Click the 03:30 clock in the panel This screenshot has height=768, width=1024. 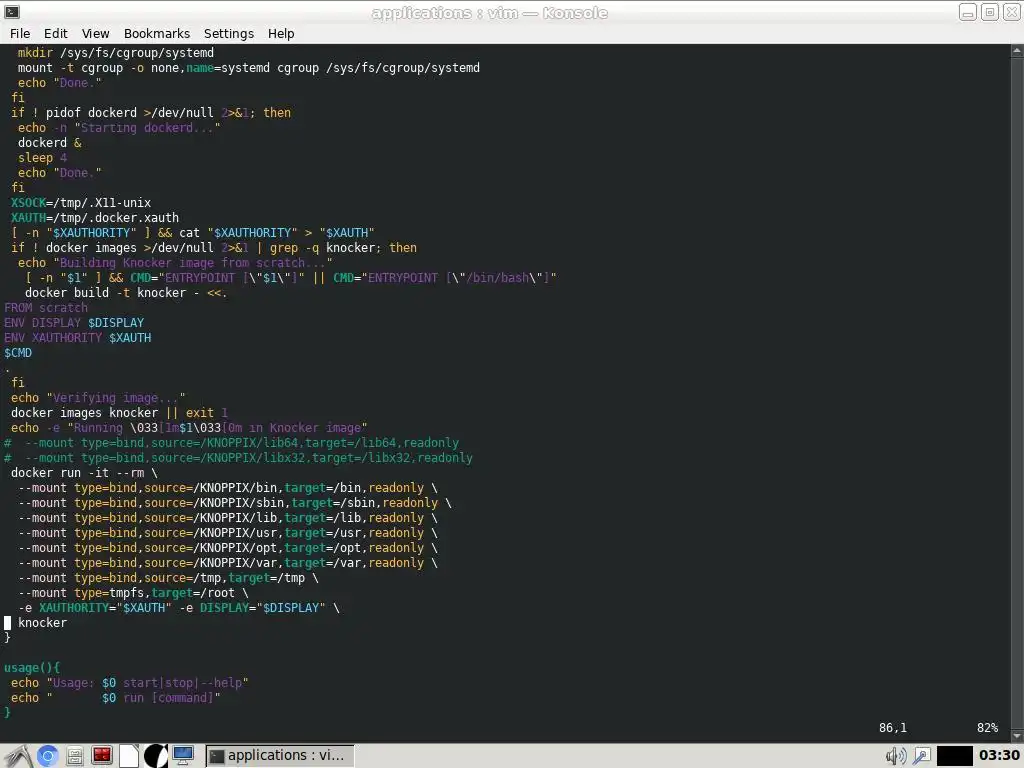[999, 756]
